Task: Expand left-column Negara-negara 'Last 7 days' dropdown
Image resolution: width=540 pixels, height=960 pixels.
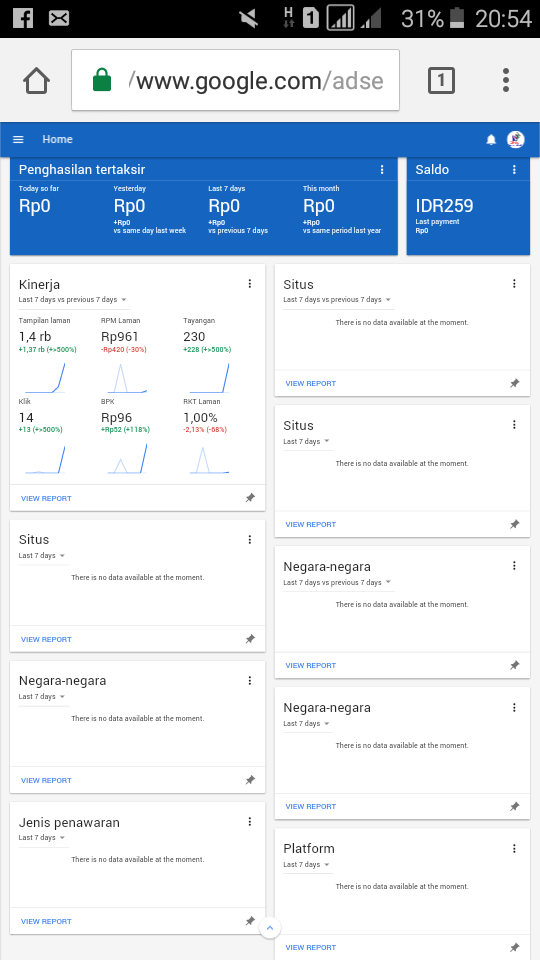Action: tap(42, 697)
